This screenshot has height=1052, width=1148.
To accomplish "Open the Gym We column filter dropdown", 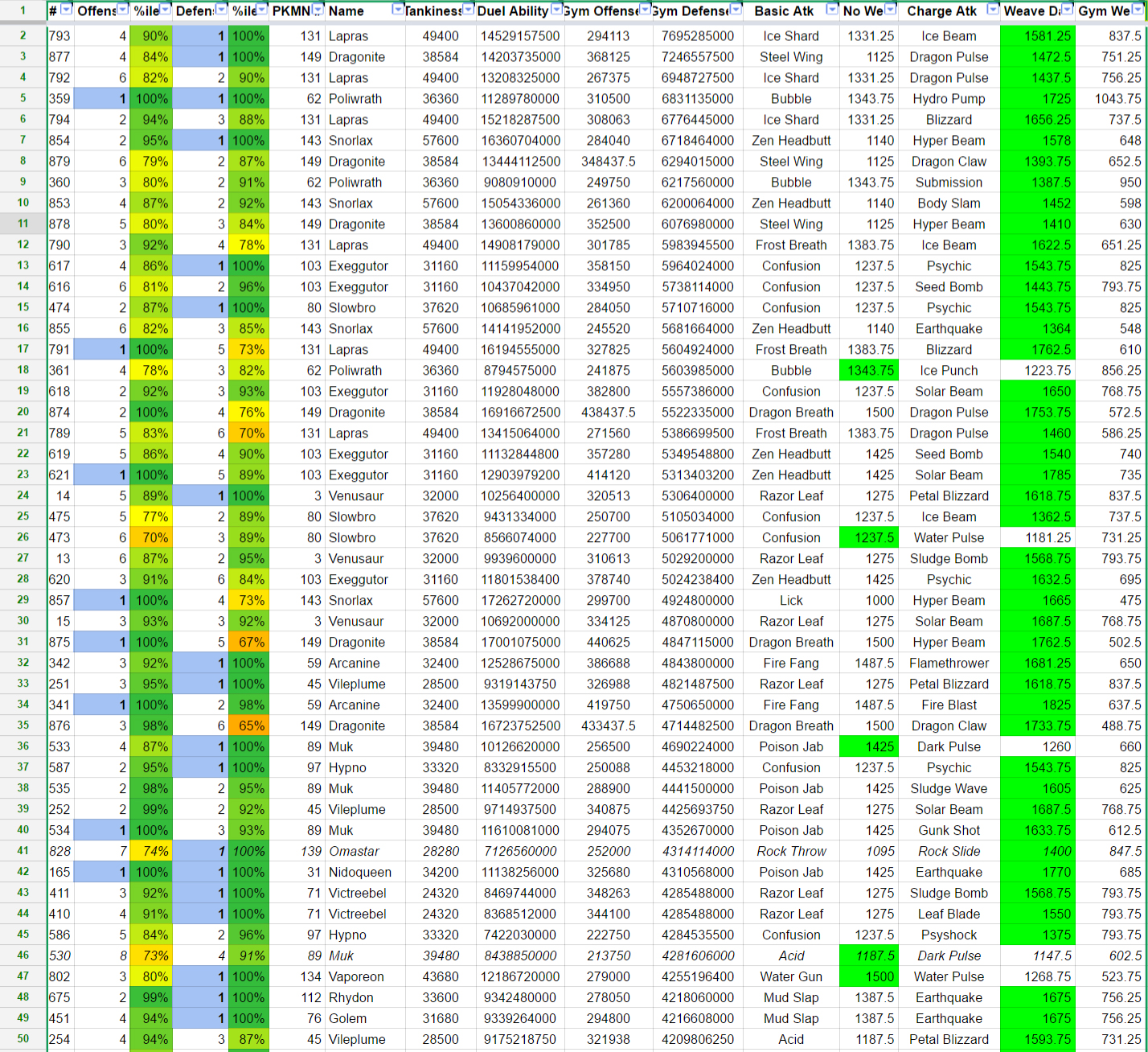I will tap(1138, 10).
